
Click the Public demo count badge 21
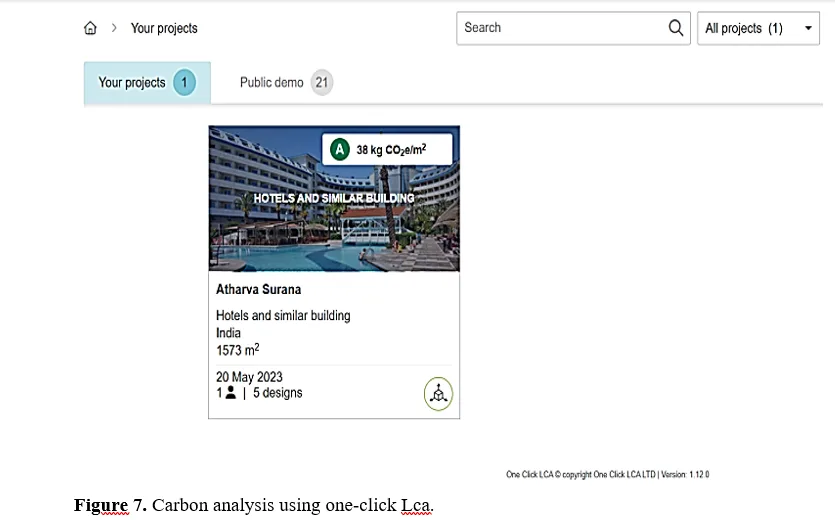[x=322, y=83]
